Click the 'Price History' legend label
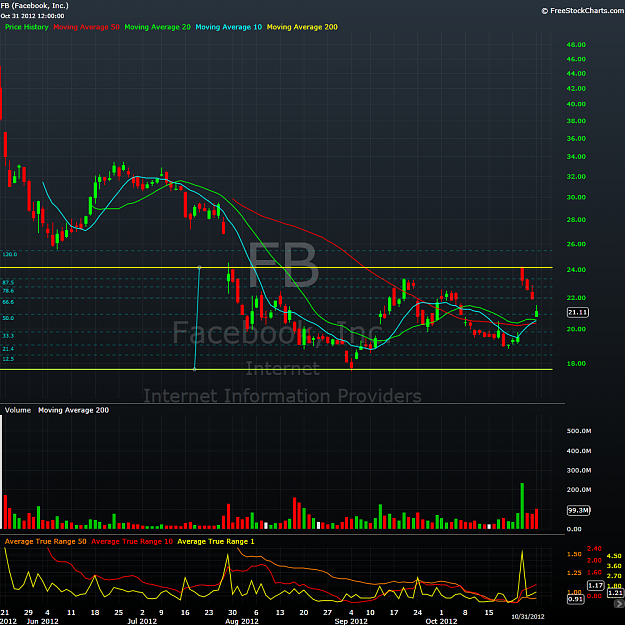The width and height of the screenshot is (625, 625). (26, 27)
